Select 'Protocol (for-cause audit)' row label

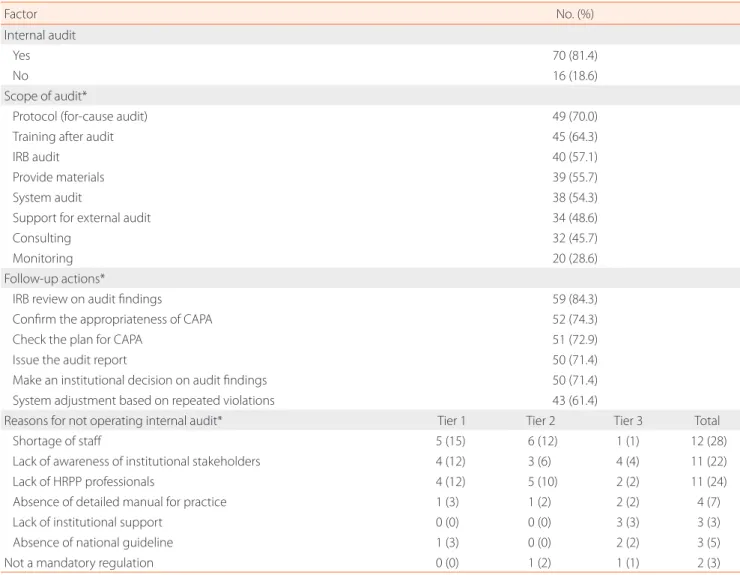coord(80,117)
